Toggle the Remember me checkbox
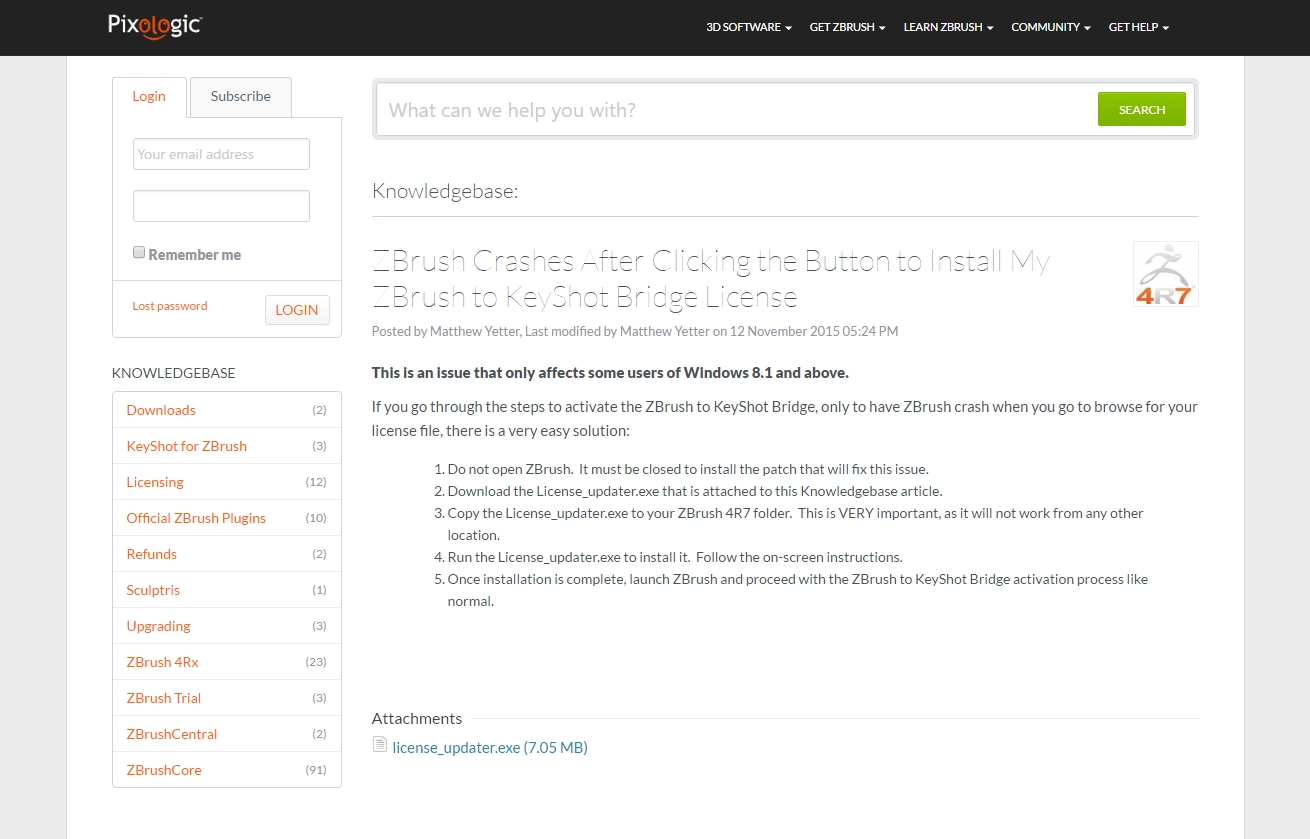 point(139,253)
